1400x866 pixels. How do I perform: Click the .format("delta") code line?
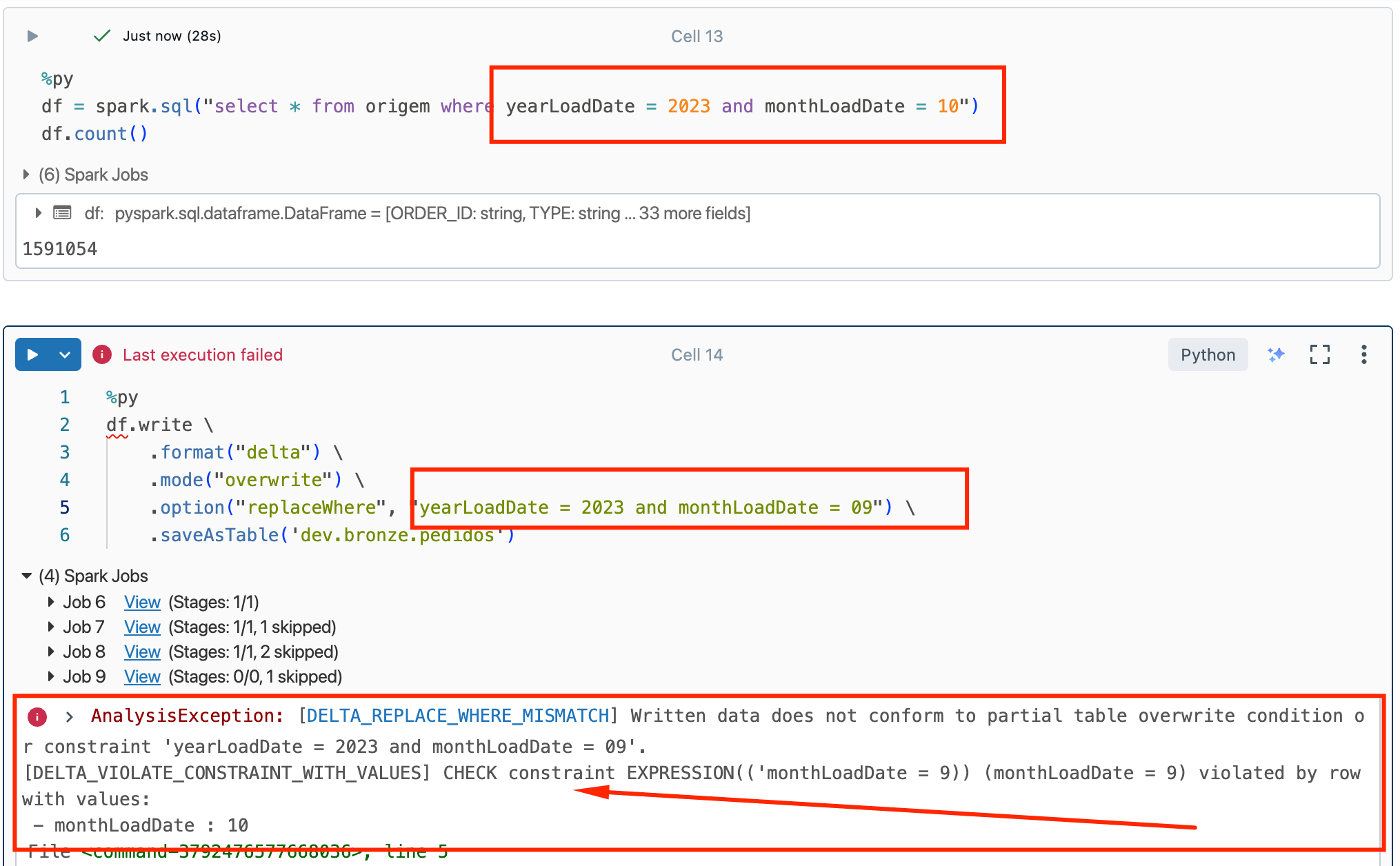(x=246, y=452)
